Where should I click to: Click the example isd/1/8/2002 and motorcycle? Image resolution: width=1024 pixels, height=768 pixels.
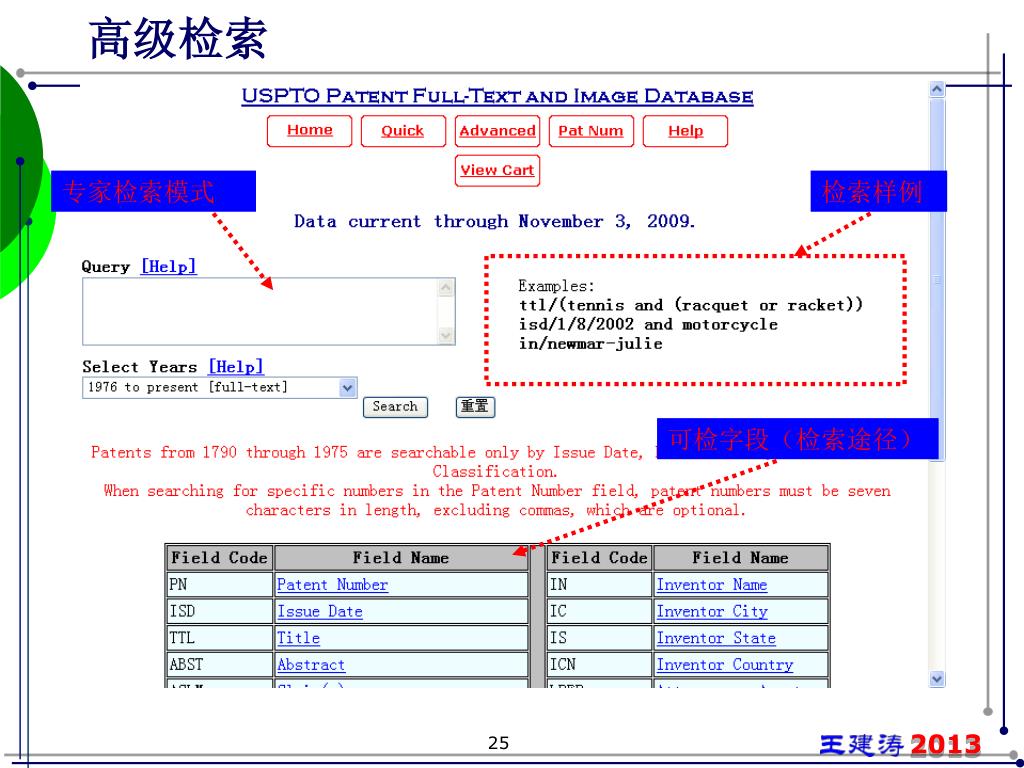[x=648, y=325]
